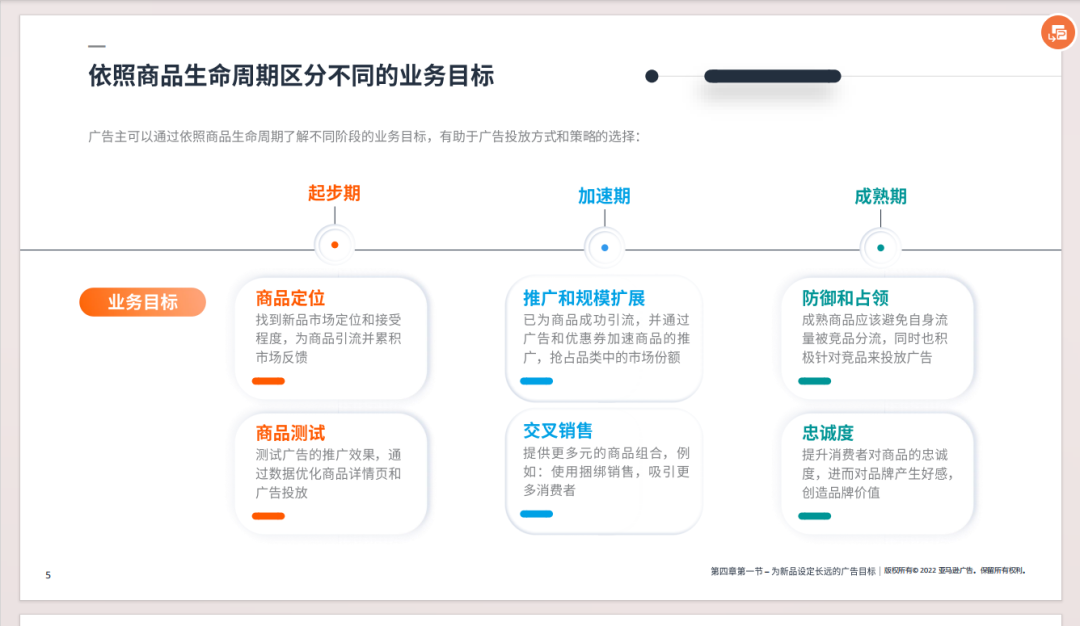Click the orange 业务目标 pill button

click(x=142, y=301)
